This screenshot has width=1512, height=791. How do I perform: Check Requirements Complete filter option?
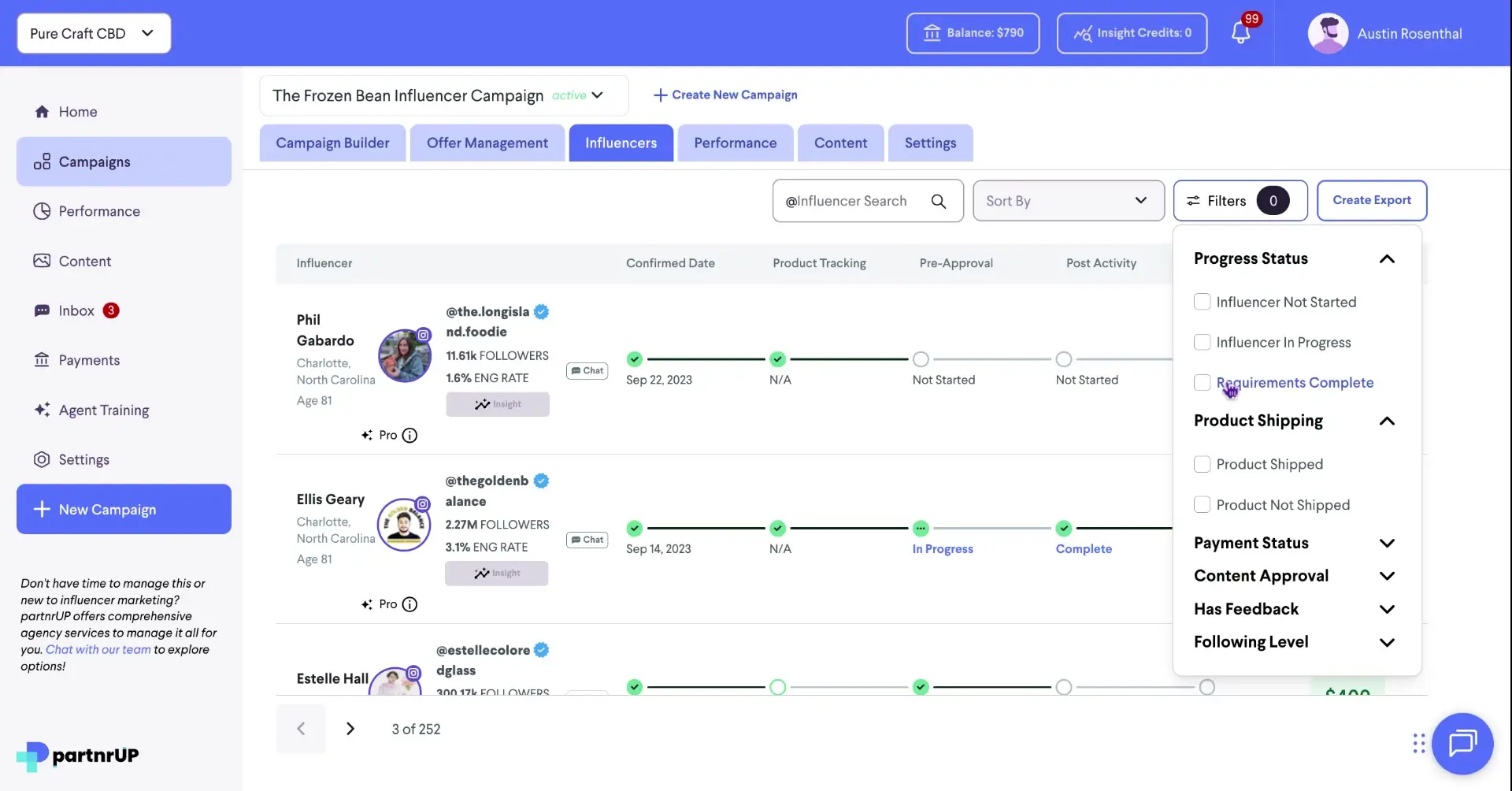(1203, 382)
